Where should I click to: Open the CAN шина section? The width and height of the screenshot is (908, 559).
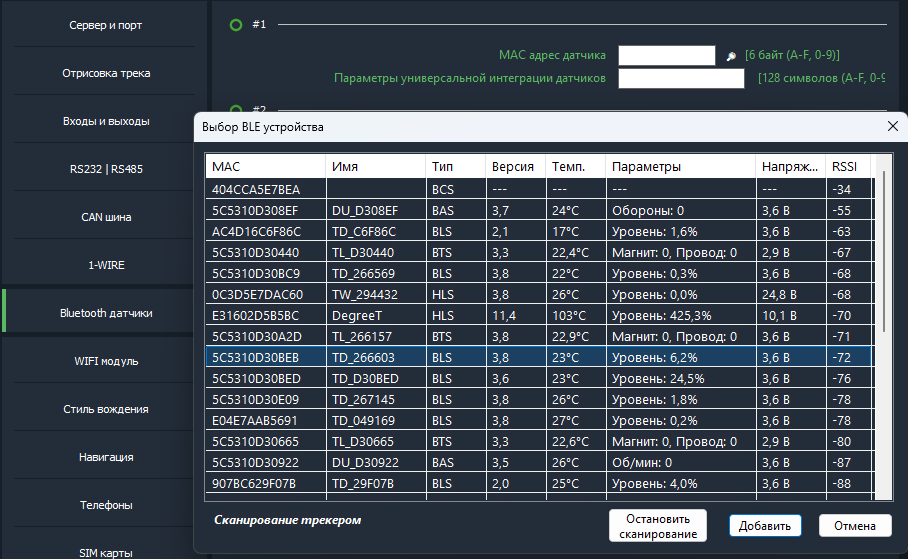(105, 217)
